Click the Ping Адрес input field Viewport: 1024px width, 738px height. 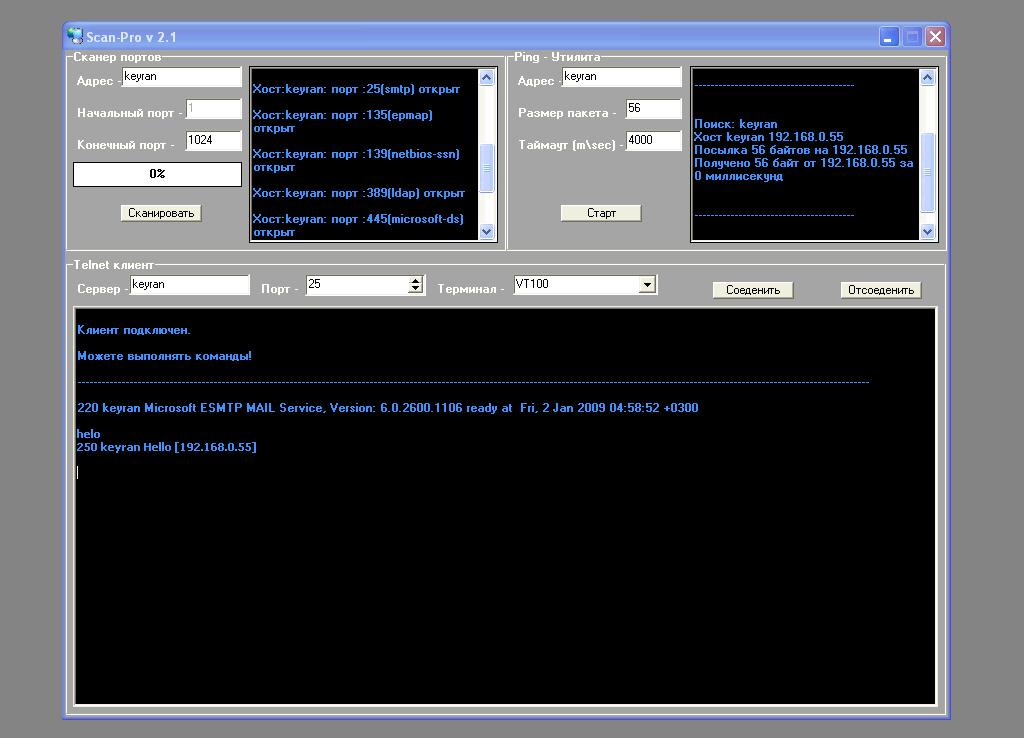click(x=622, y=76)
